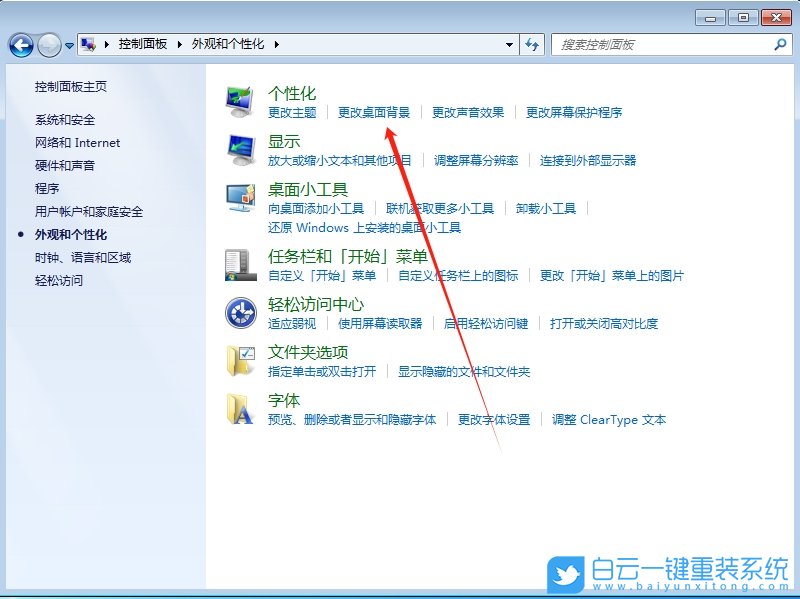This screenshot has width=800, height=599.
Task: Expand the breadcrumb chevron after 控制面板
Action: [x=177, y=44]
